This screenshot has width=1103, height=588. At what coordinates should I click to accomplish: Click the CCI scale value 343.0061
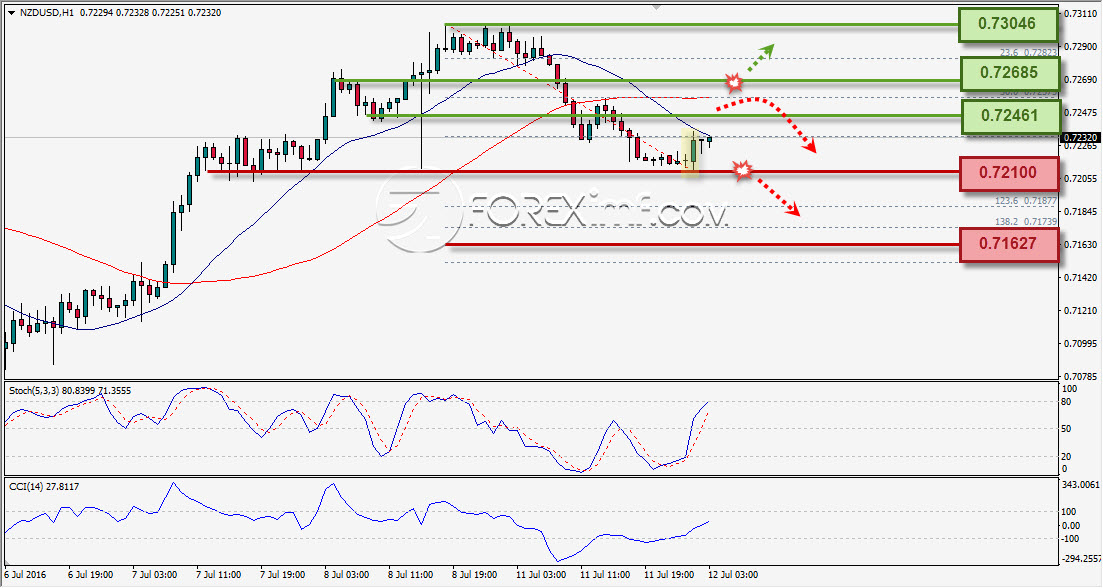(1080, 485)
